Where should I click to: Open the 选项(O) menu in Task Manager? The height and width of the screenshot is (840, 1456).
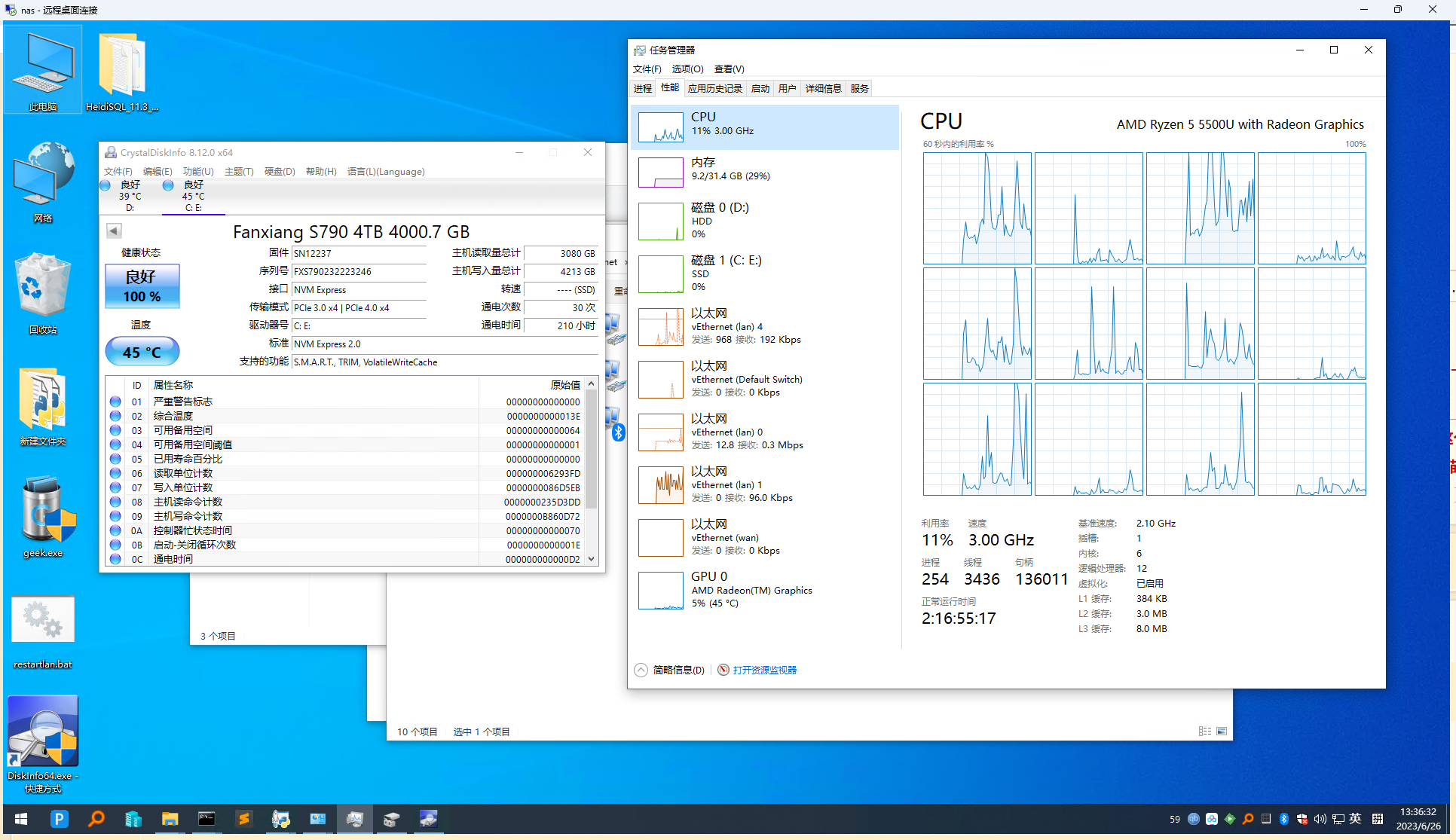pos(687,69)
